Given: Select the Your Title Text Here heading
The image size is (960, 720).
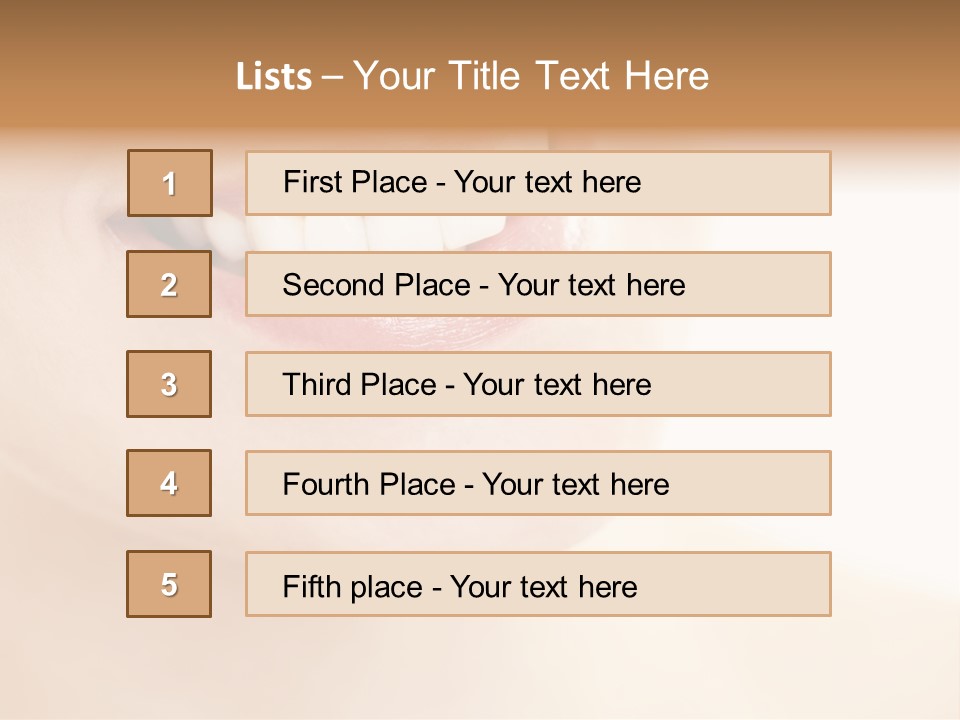Looking at the screenshot, I should (x=530, y=77).
